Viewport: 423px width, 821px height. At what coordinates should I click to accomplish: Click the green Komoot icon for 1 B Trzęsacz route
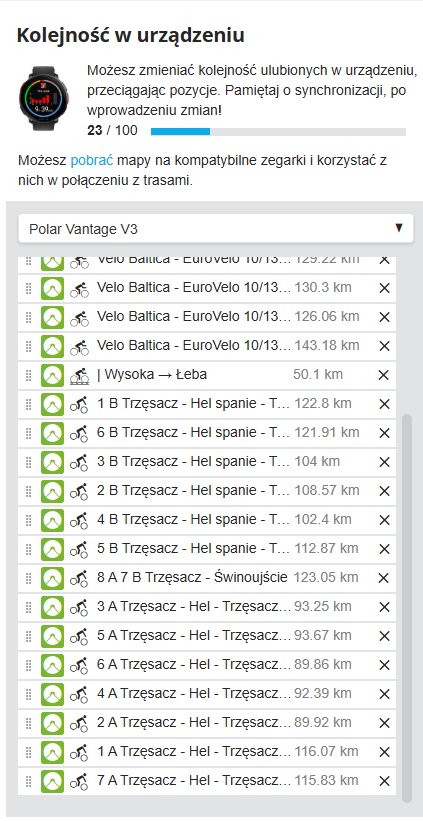52,404
